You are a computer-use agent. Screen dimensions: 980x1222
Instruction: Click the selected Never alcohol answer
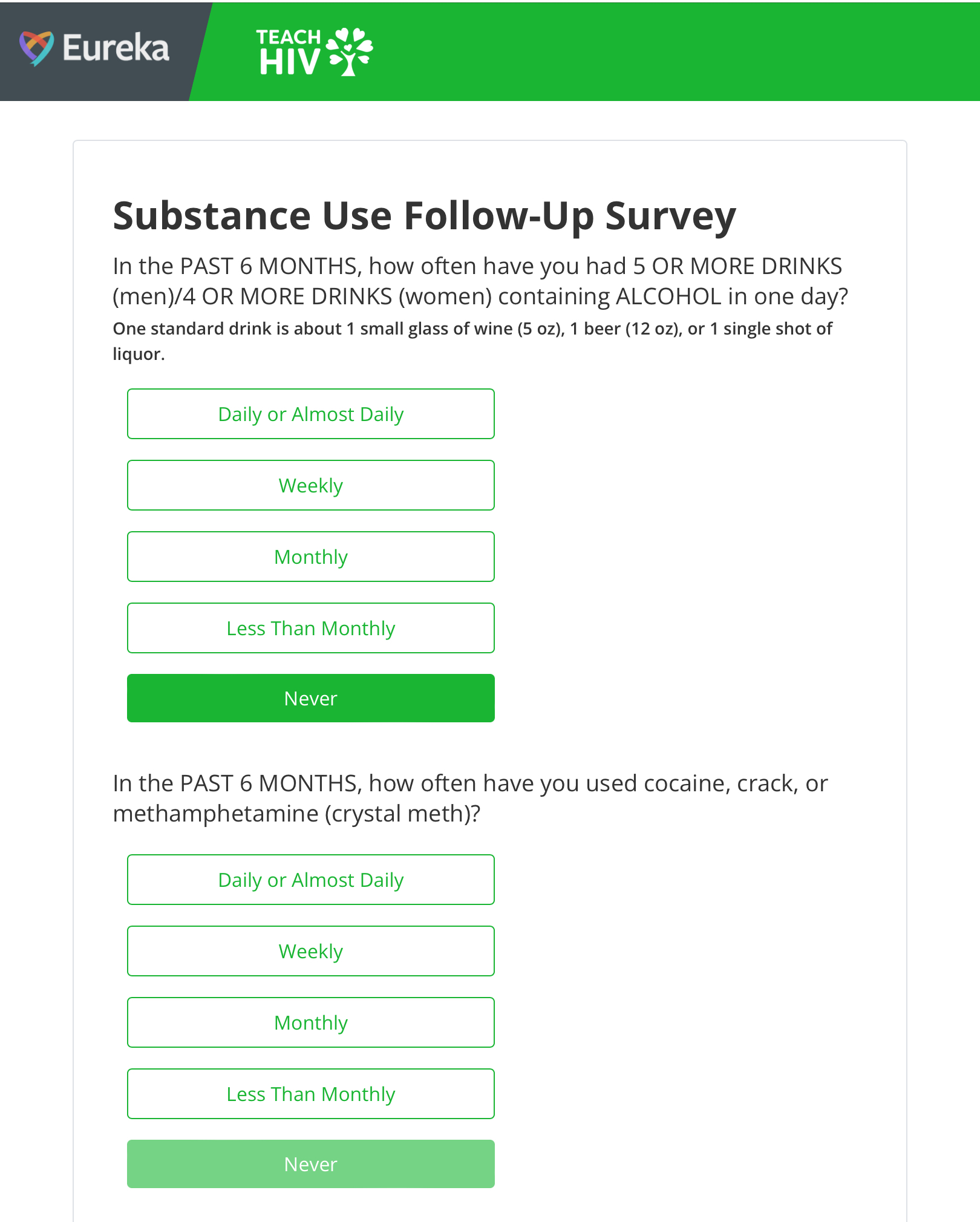point(311,698)
